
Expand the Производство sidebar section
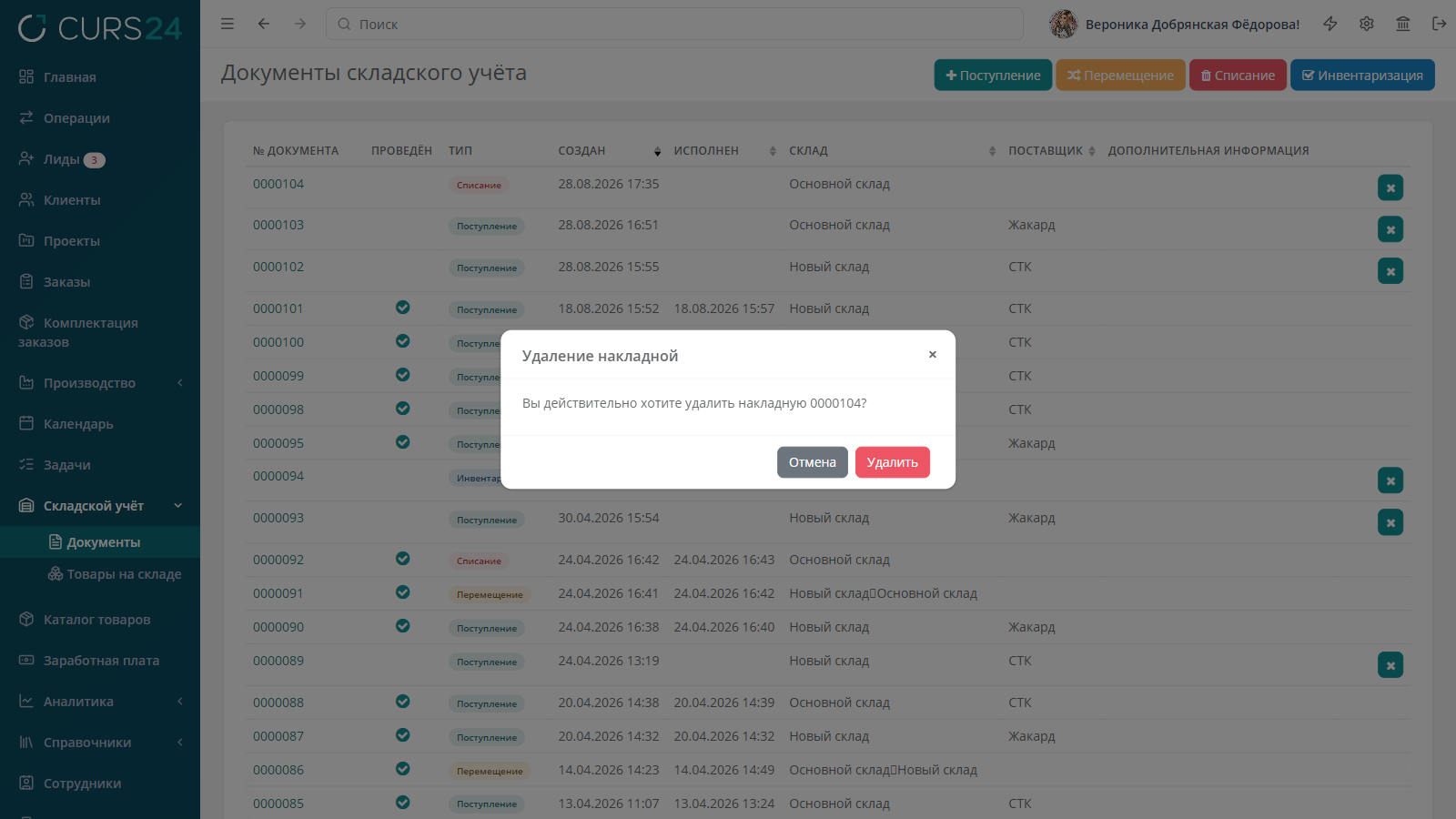[x=100, y=383]
